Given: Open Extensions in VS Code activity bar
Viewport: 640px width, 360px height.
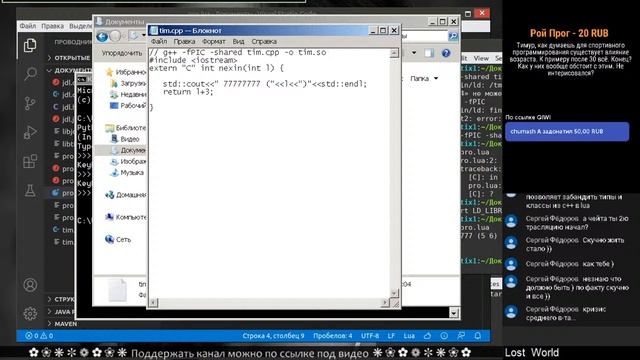Looking at the screenshot, I should tap(30, 161).
